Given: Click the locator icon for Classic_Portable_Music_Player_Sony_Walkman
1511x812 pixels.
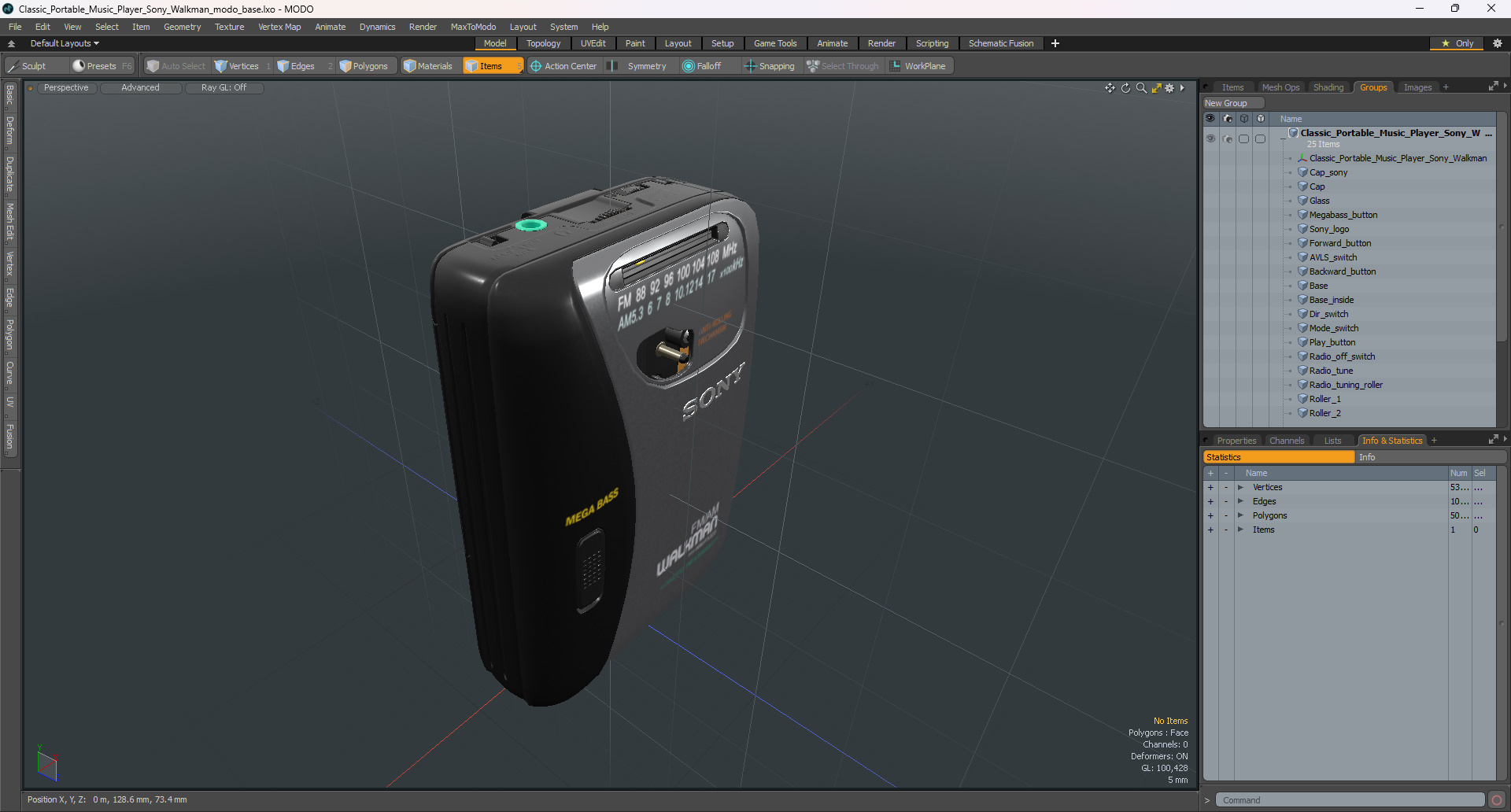Looking at the screenshot, I should point(1302,158).
